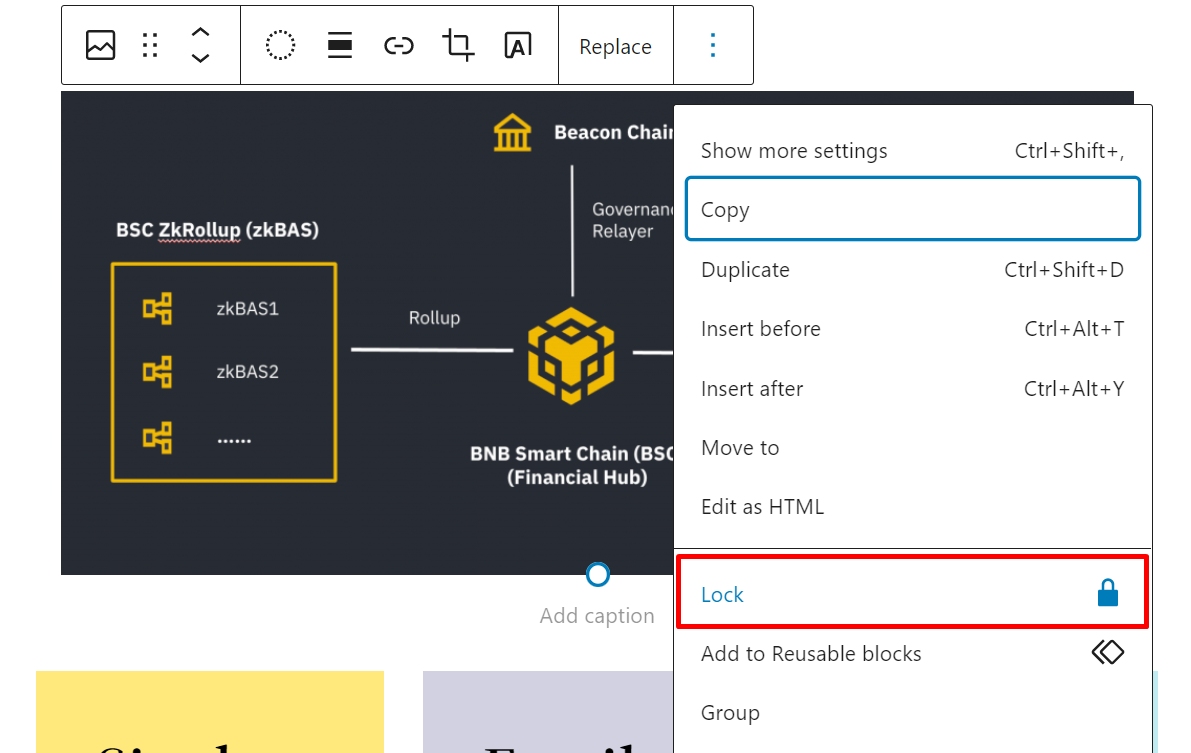Move block down with the down chevron
The height and width of the screenshot is (753, 1191).
coord(200,58)
